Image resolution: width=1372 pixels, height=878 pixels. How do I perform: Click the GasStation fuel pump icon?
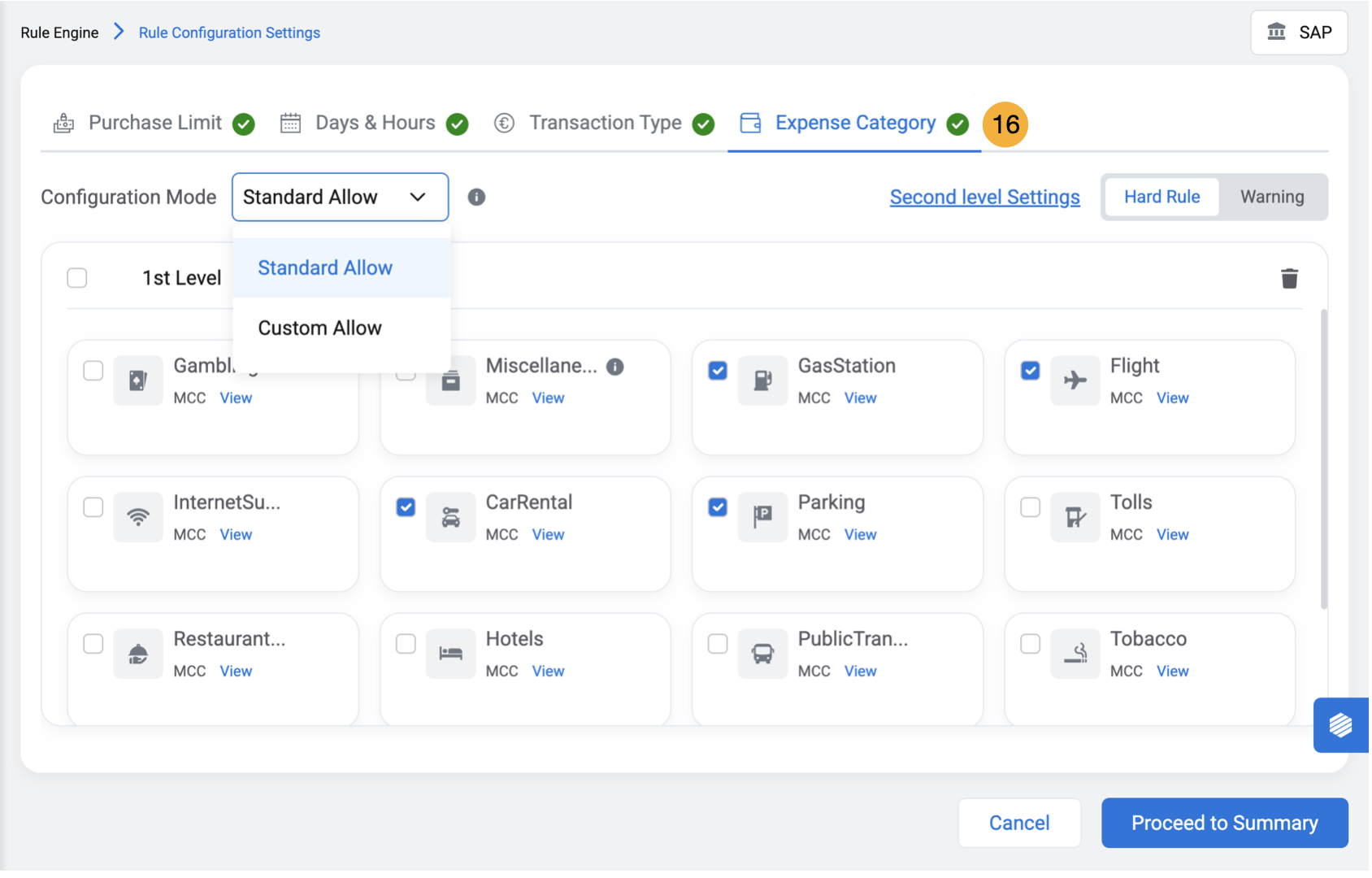click(762, 380)
